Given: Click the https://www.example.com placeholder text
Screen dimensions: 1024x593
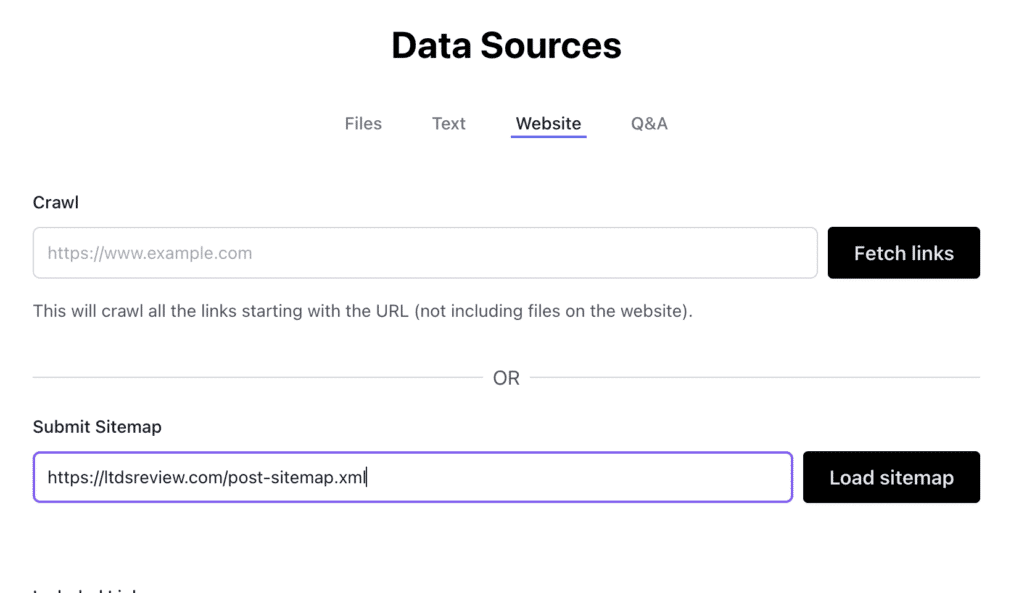Looking at the screenshot, I should click(x=150, y=253).
